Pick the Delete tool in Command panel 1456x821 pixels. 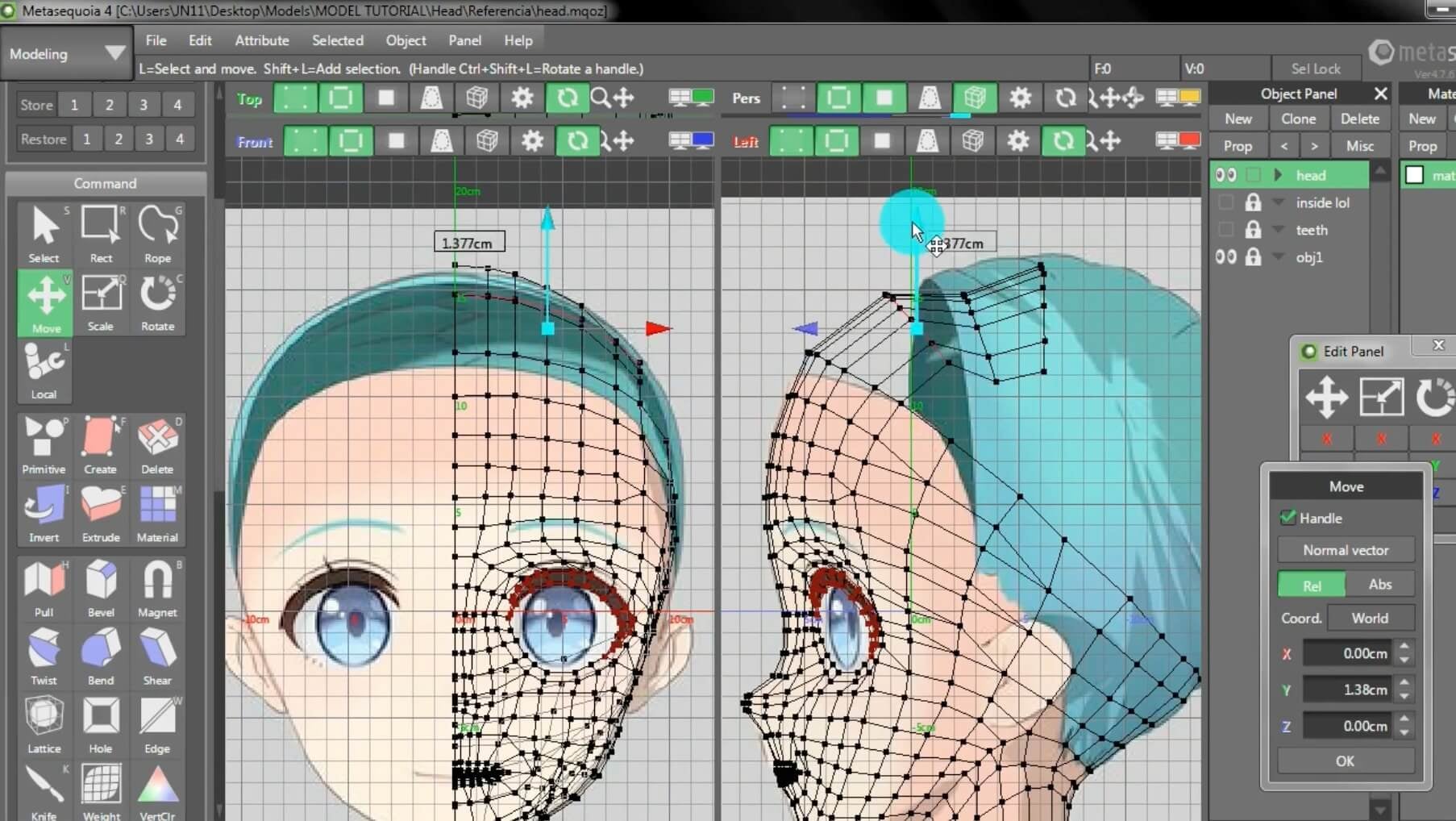tap(158, 445)
